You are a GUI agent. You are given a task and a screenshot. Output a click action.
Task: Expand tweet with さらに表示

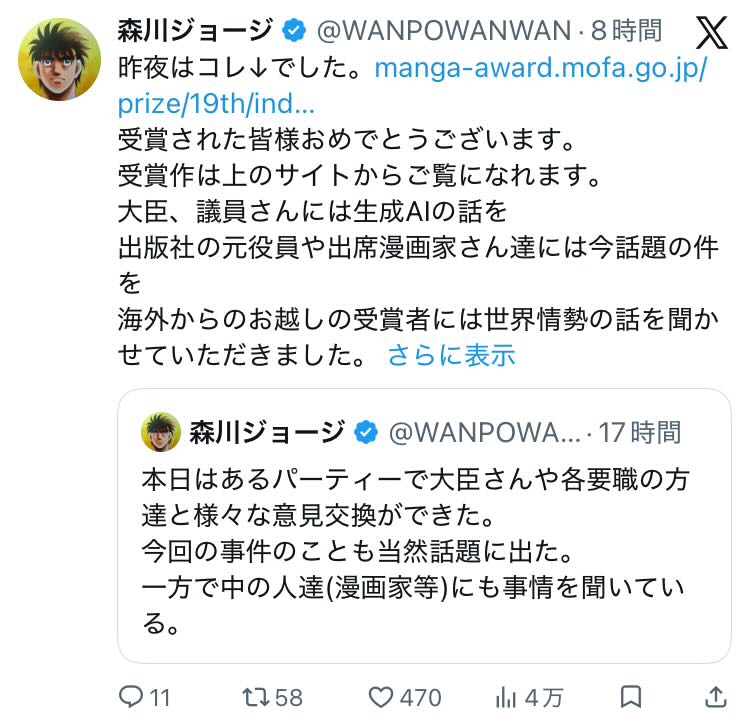pos(451,355)
